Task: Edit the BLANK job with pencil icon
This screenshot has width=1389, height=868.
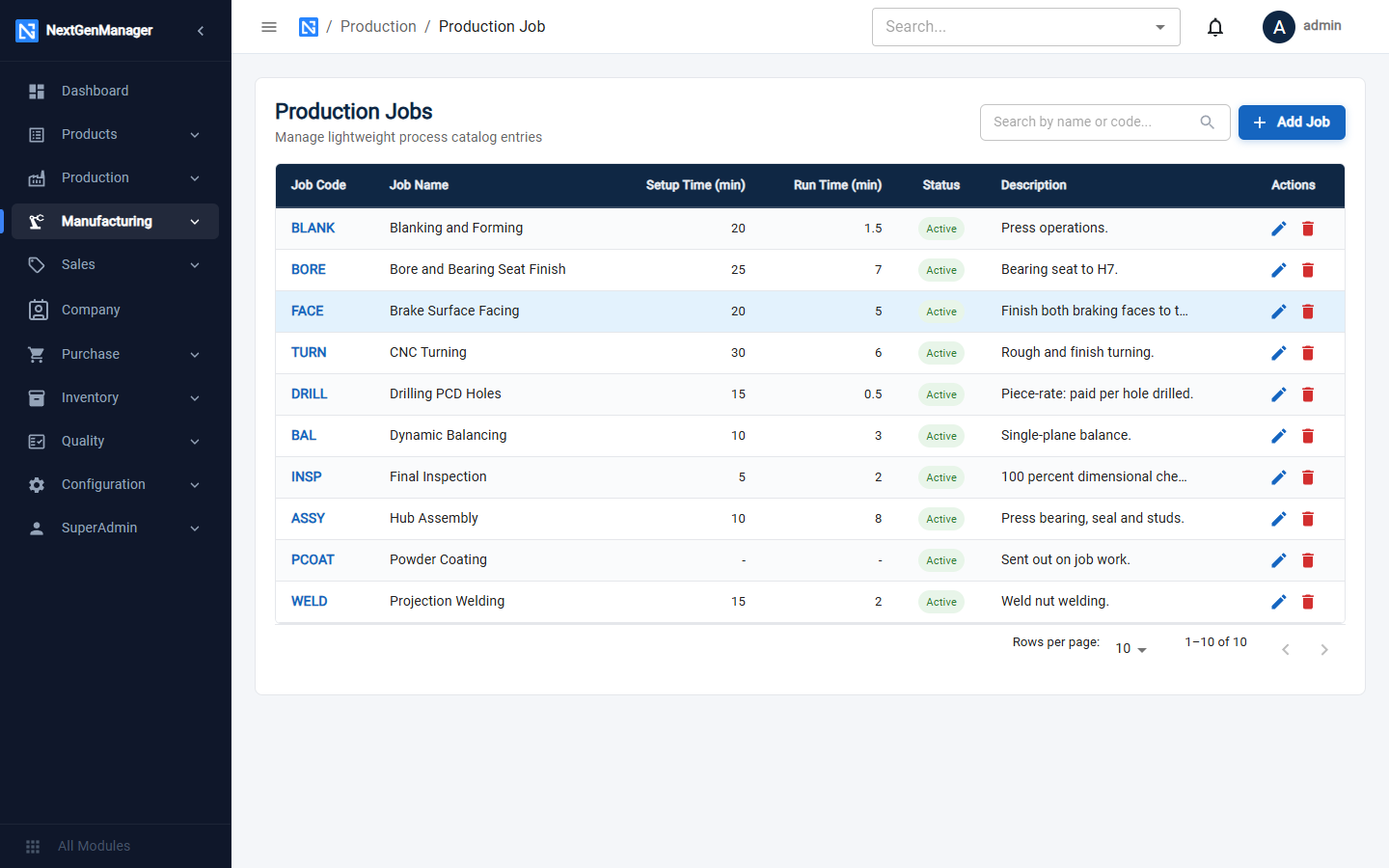Action: click(x=1279, y=229)
